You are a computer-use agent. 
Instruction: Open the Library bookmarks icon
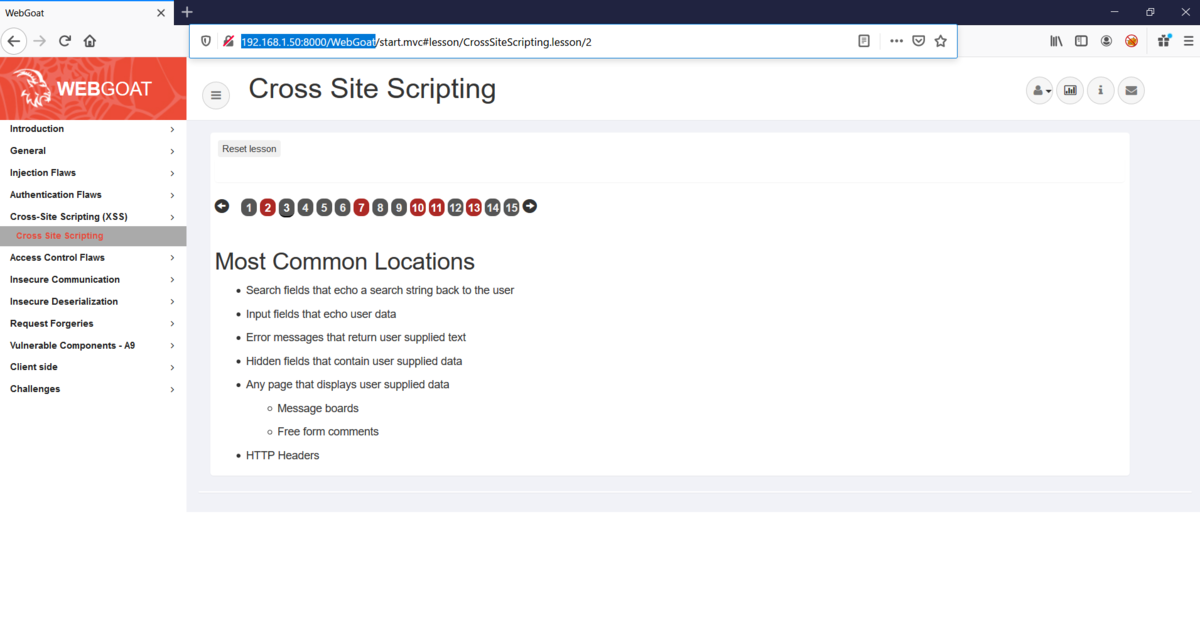(1056, 41)
